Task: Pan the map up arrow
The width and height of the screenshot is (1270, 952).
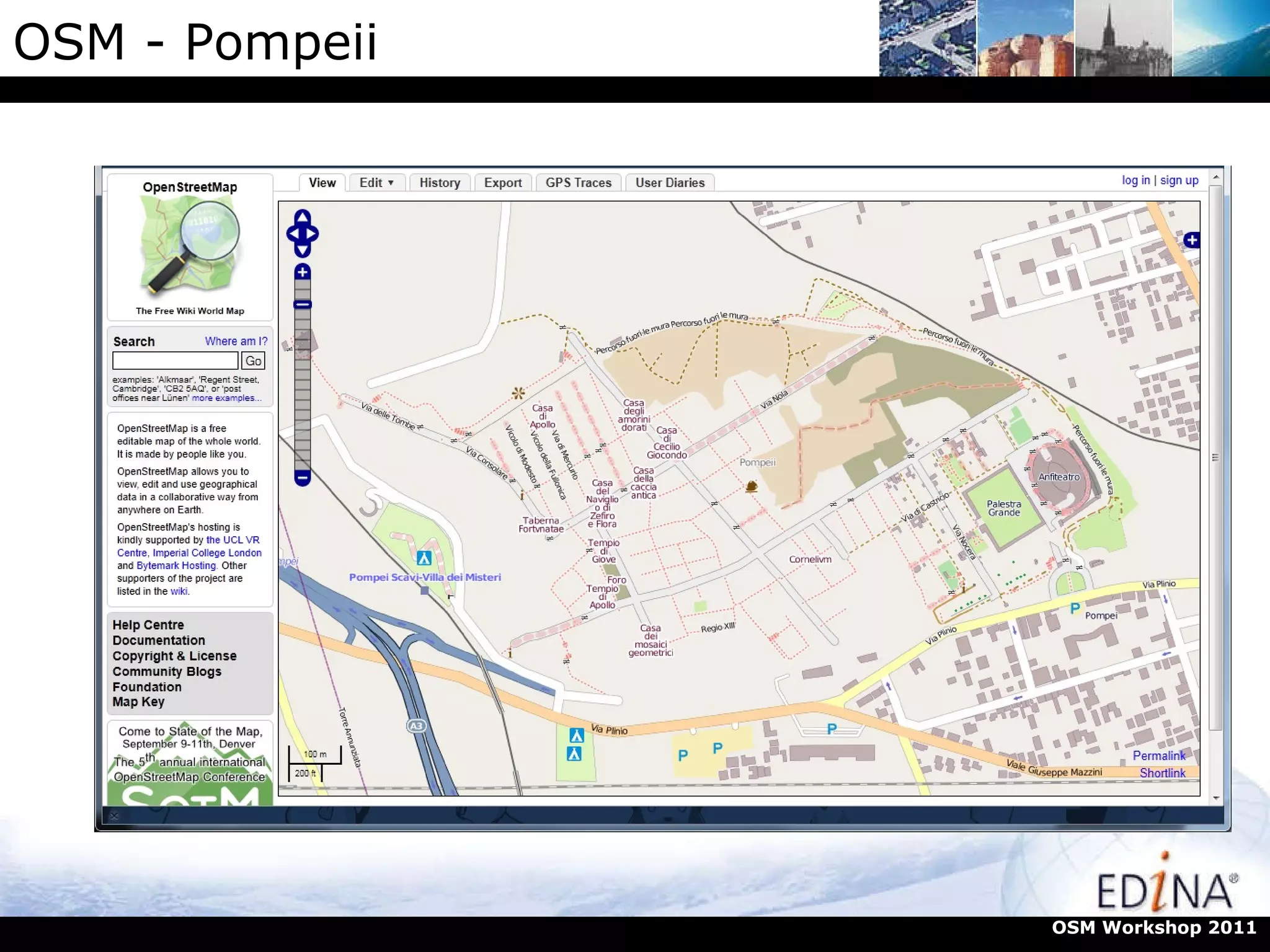Action: [x=303, y=218]
